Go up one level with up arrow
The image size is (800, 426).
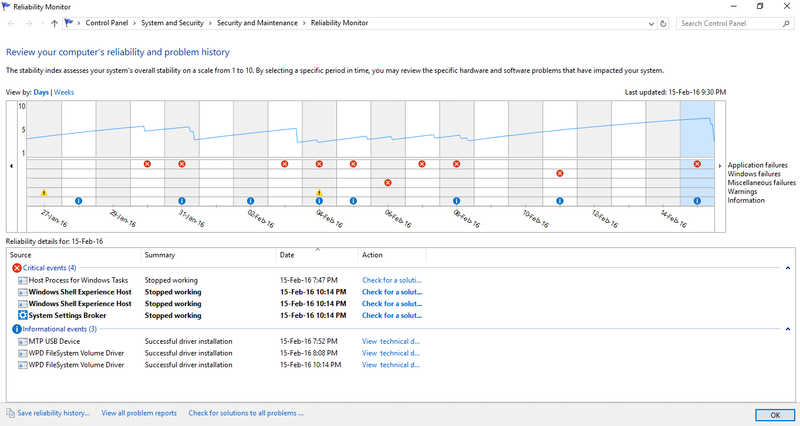click(54, 23)
